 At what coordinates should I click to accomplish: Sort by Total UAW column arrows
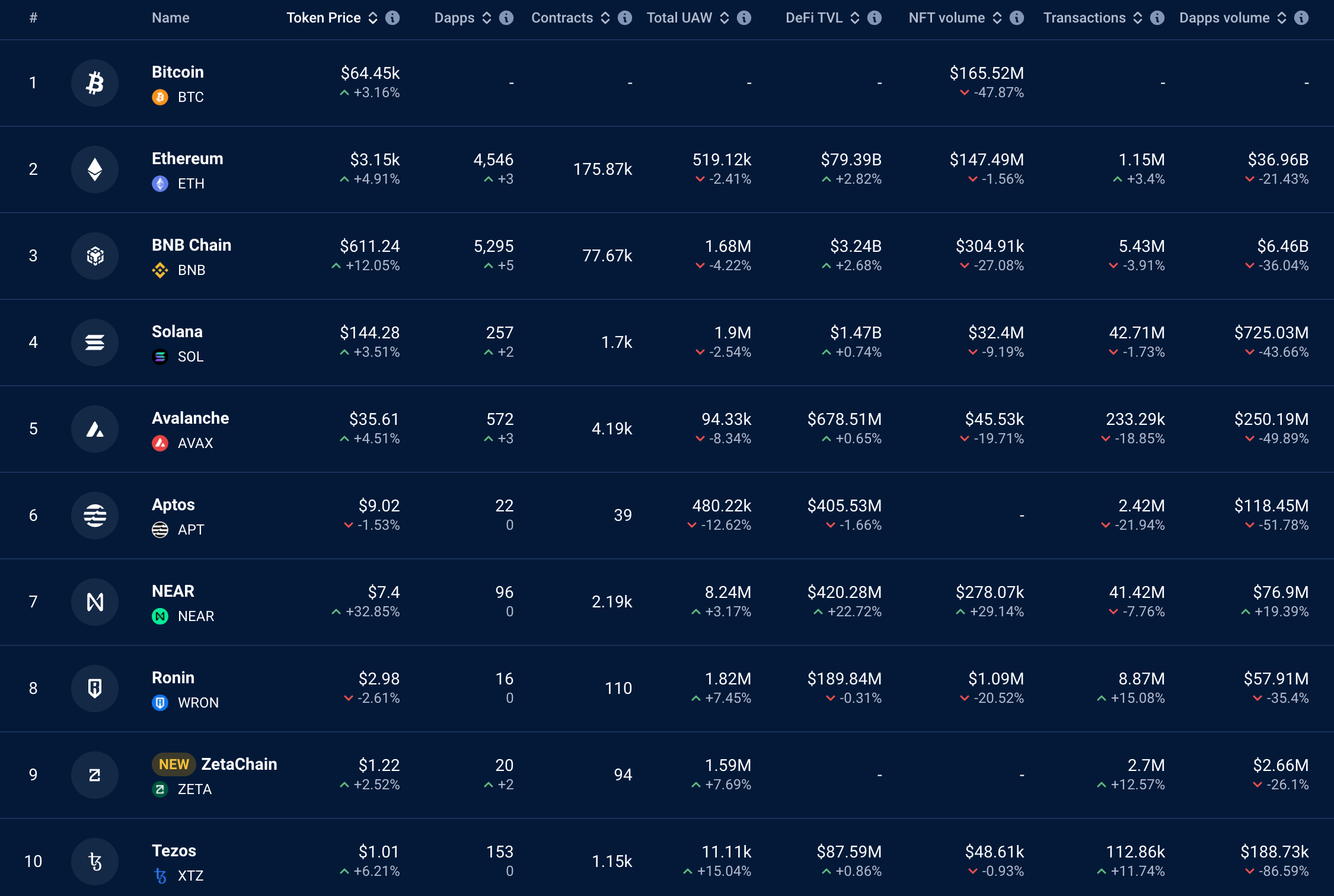(x=725, y=18)
